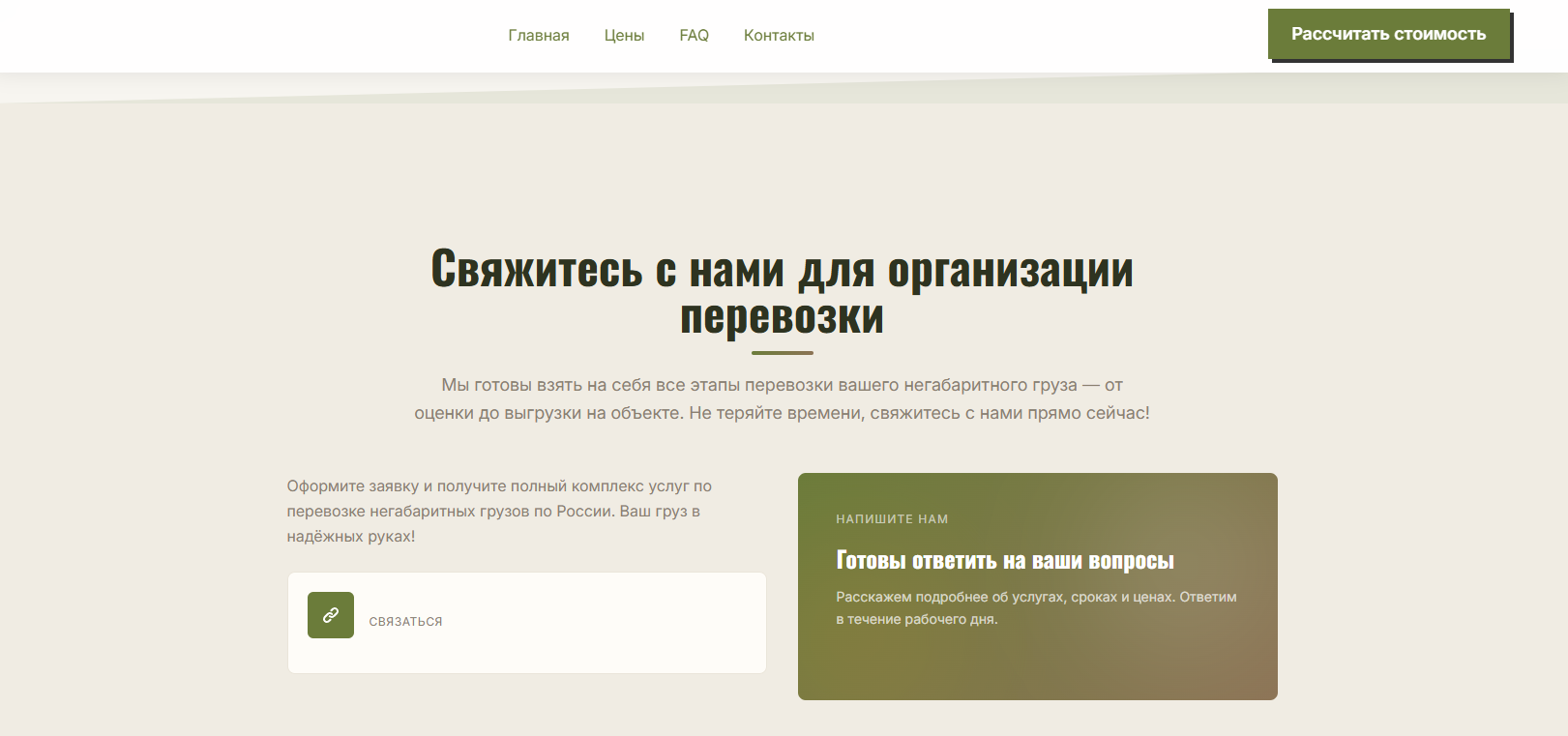1568x736 pixels.
Task: Click the word перевозки in the title
Action: [782, 318]
